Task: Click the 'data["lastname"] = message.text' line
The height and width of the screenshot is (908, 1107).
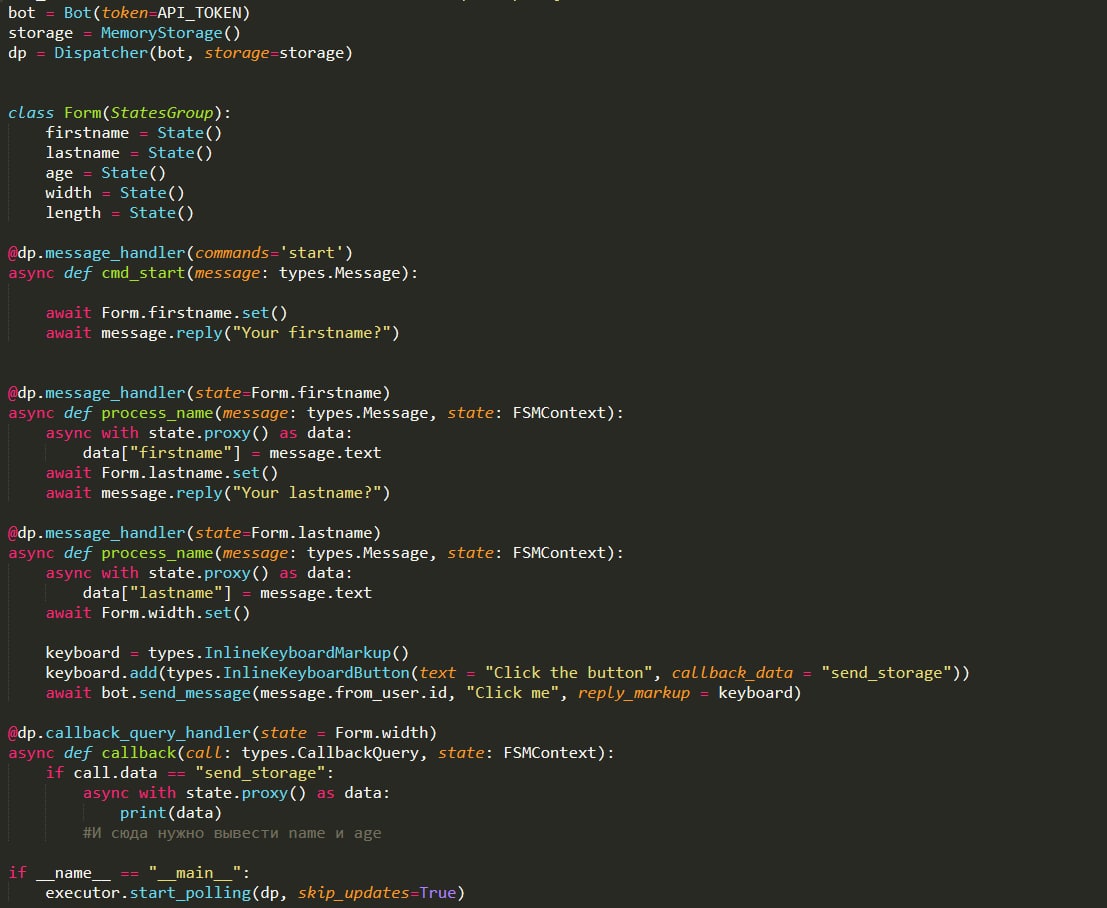Action: pos(227,593)
